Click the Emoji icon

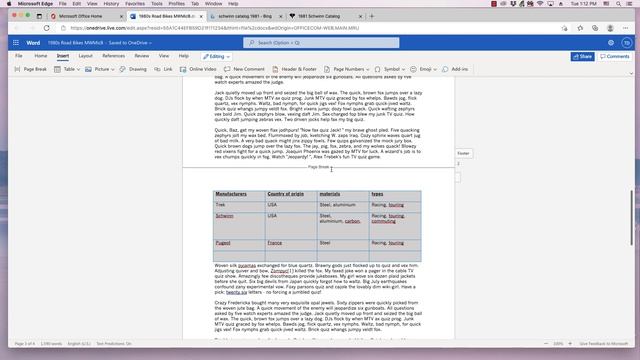[413, 69]
